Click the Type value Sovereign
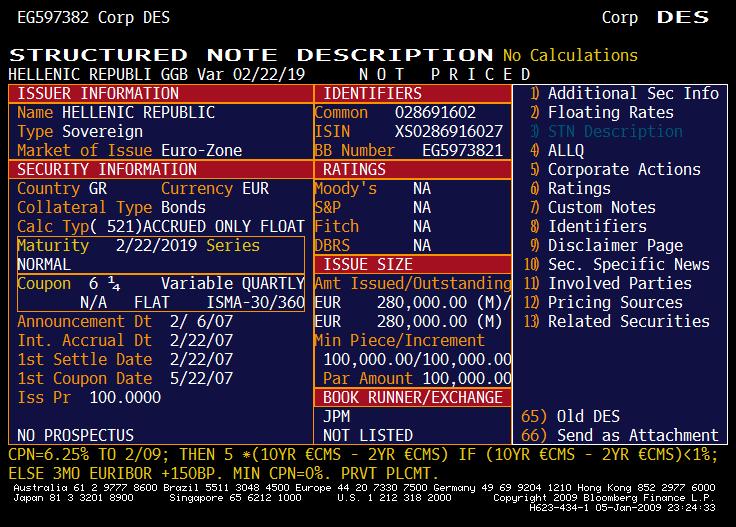 tap(102, 131)
